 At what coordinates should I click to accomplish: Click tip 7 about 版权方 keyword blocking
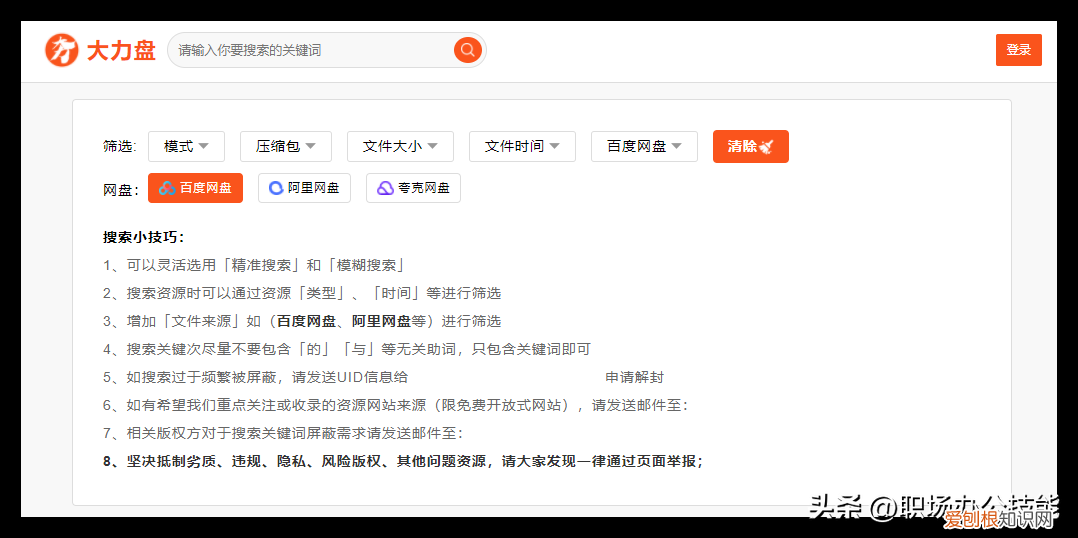[x=283, y=434]
